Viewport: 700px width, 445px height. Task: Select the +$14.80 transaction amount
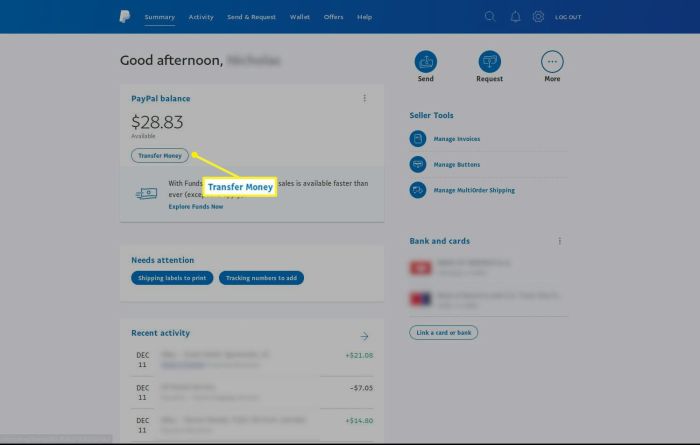pyautogui.click(x=359, y=420)
